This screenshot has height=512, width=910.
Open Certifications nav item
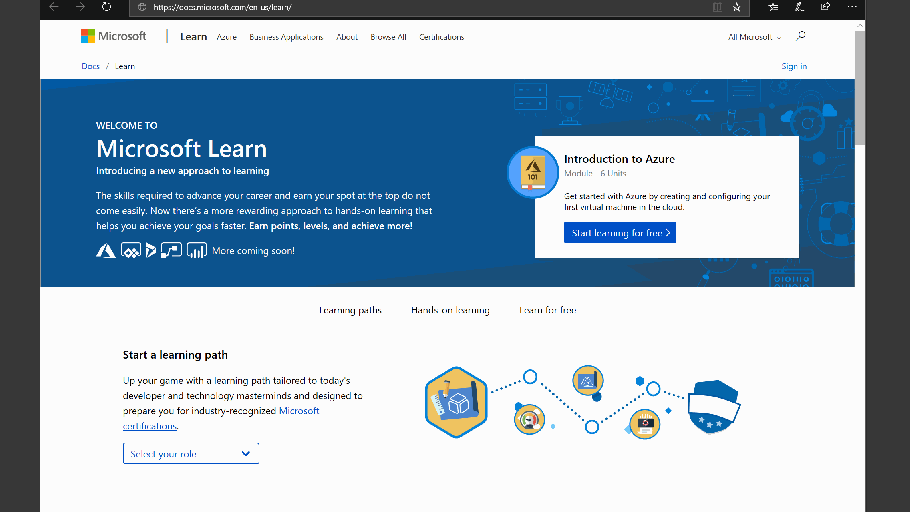[442, 37]
